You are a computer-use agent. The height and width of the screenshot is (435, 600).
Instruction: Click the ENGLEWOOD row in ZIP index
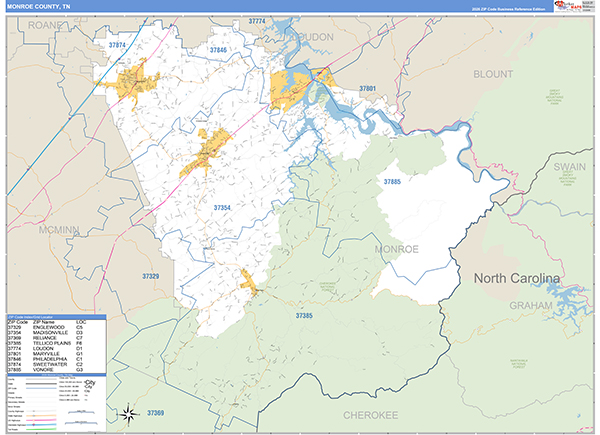[x=56, y=327]
